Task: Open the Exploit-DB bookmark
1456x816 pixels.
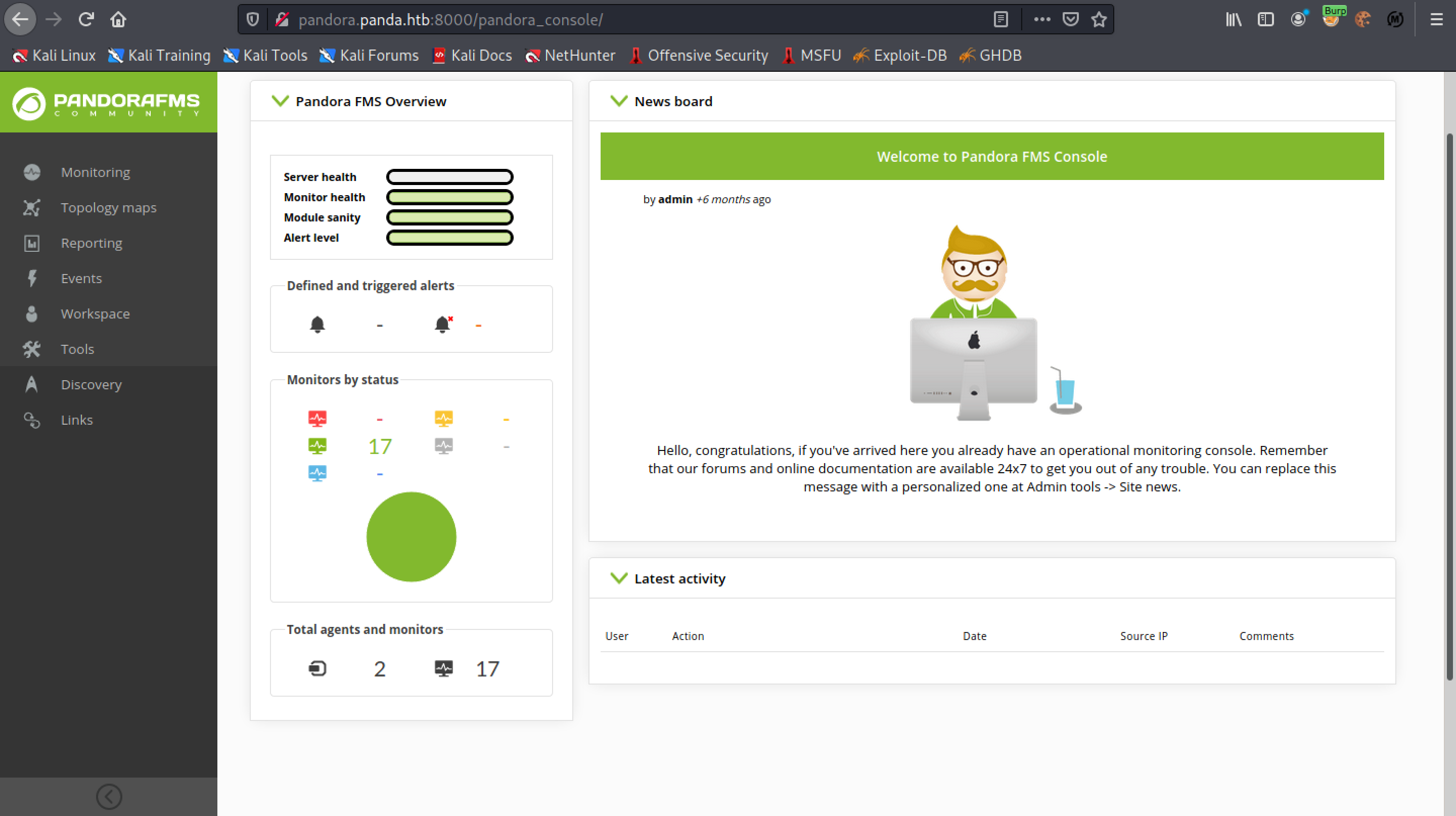Action: click(900, 56)
